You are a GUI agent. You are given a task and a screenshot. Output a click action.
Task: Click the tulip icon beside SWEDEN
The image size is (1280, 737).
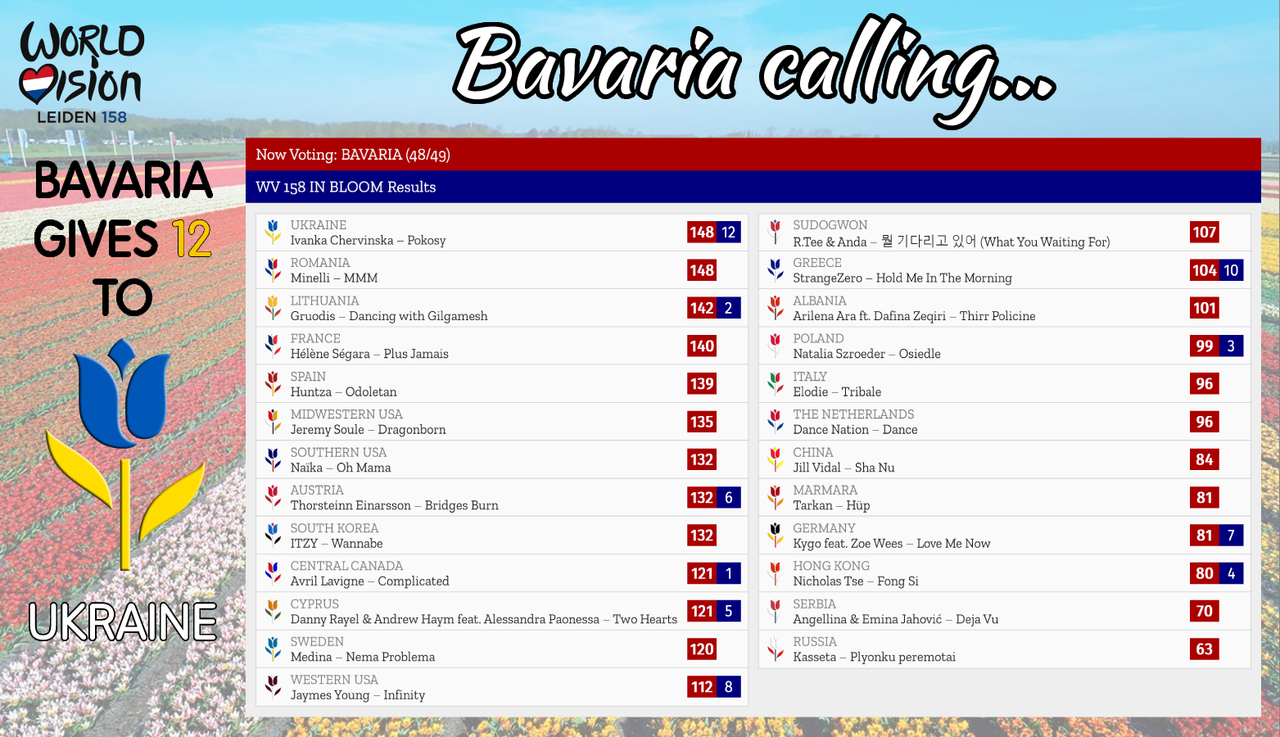(x=272, y=649)
